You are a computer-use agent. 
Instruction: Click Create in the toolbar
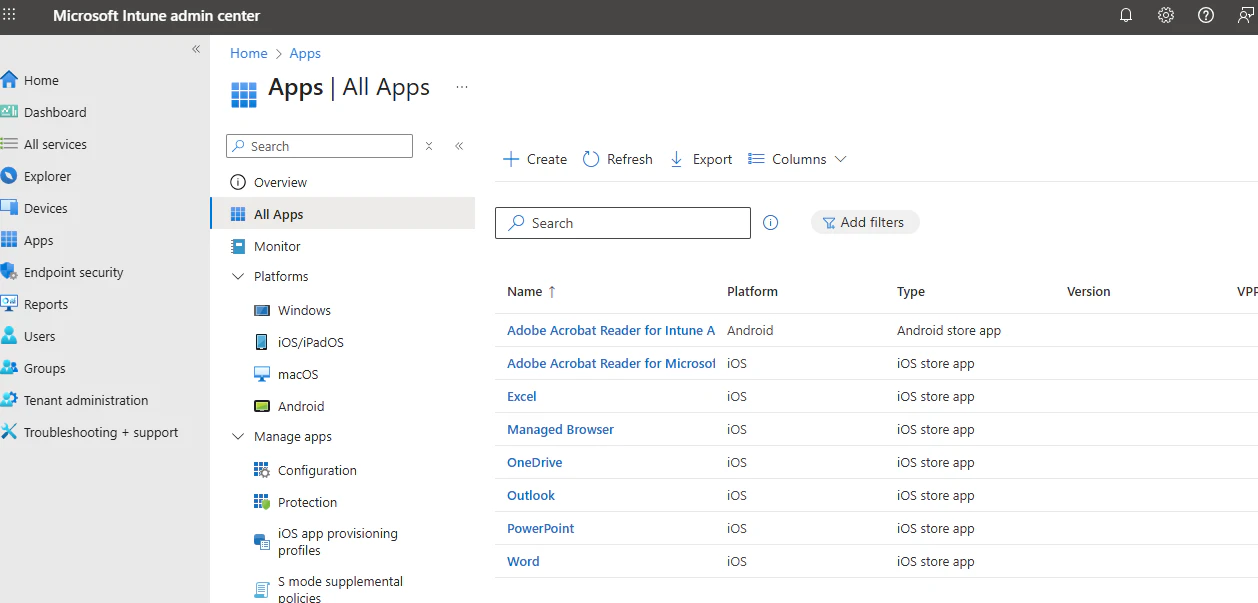point(535,159)
